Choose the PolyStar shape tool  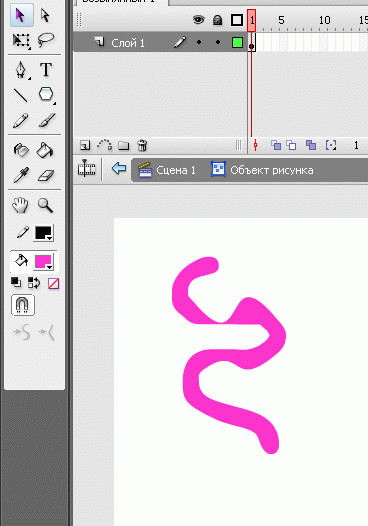pyautogui.click(x=46, y=94)
